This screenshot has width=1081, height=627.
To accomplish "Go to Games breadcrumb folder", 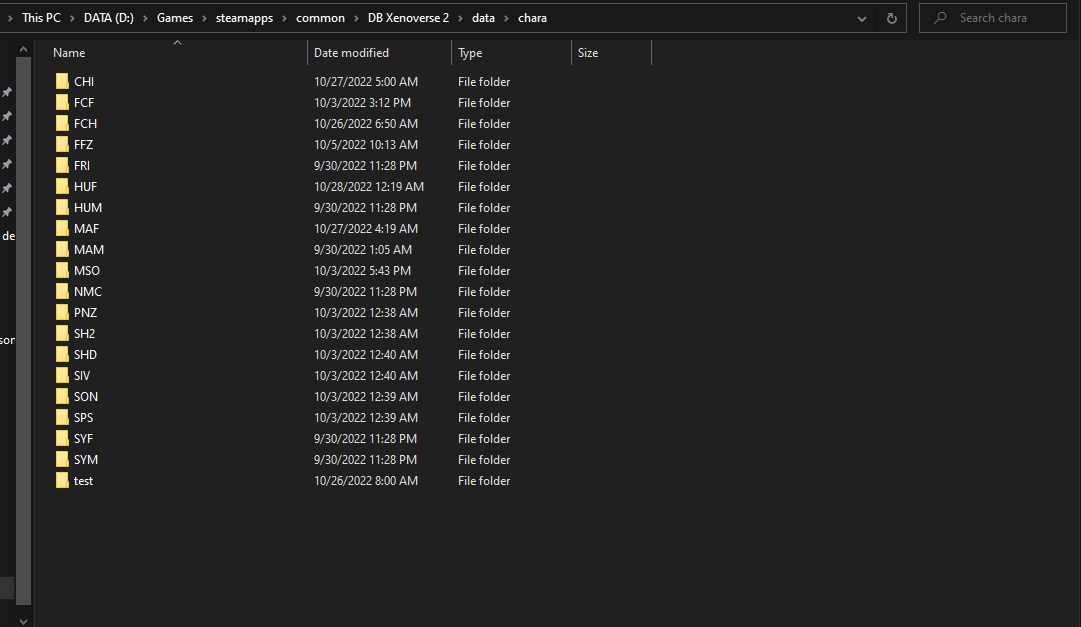I will tap(175, 18).
